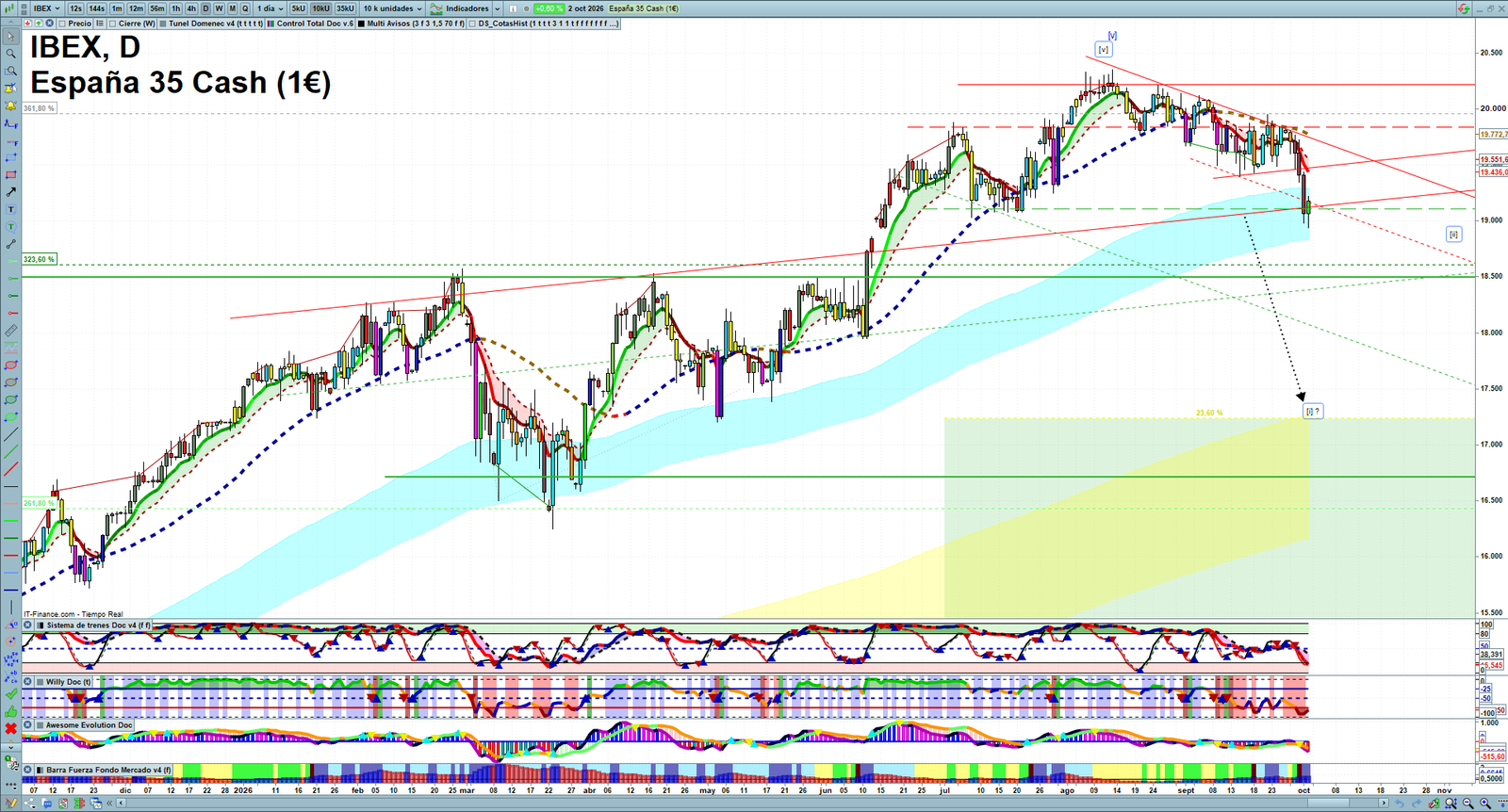
Task: Select the 10kU history units button
Action: pyautogui.click(x=321, y=8)
